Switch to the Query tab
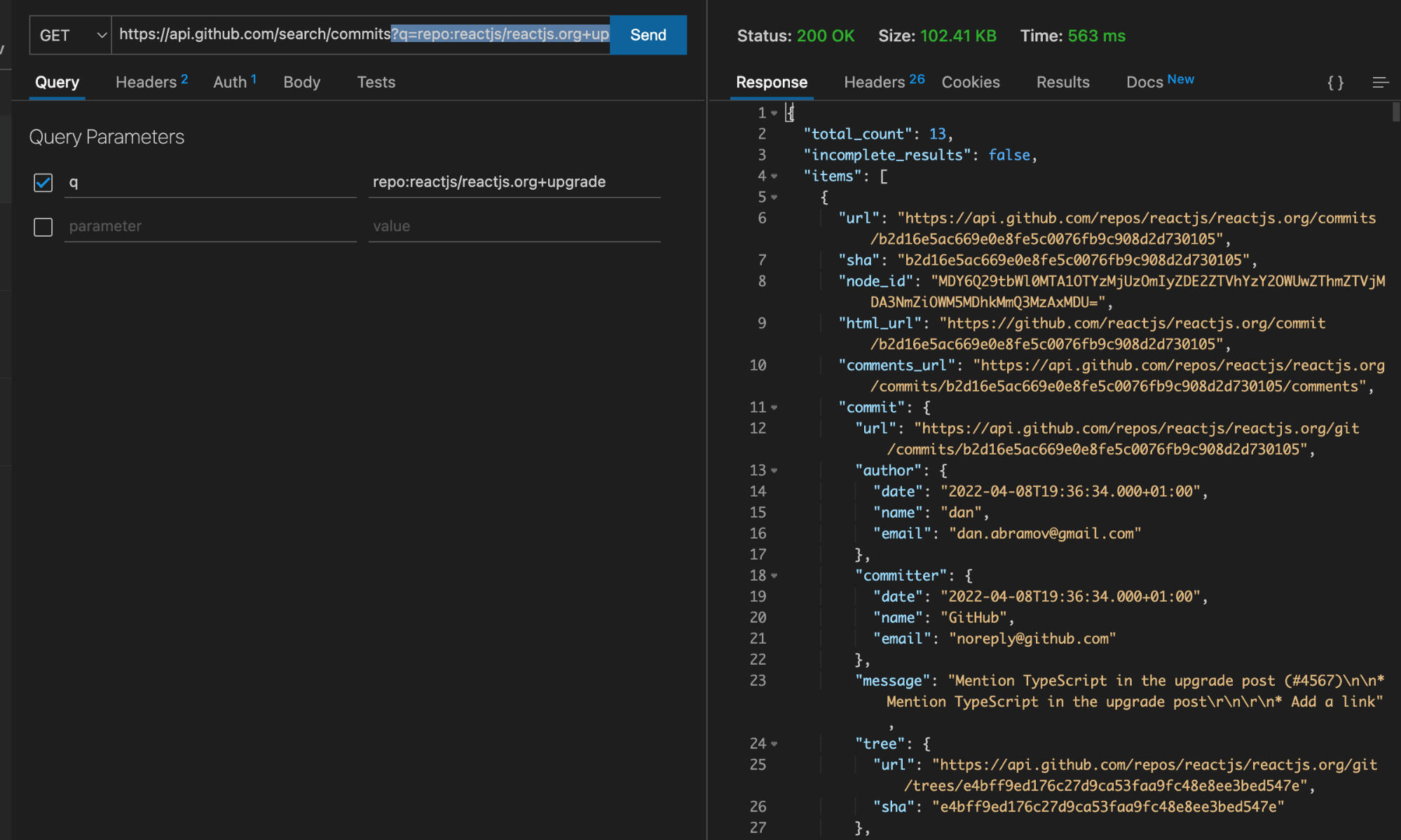Viewport: 1401px width, 840px height. coord(57,82)
